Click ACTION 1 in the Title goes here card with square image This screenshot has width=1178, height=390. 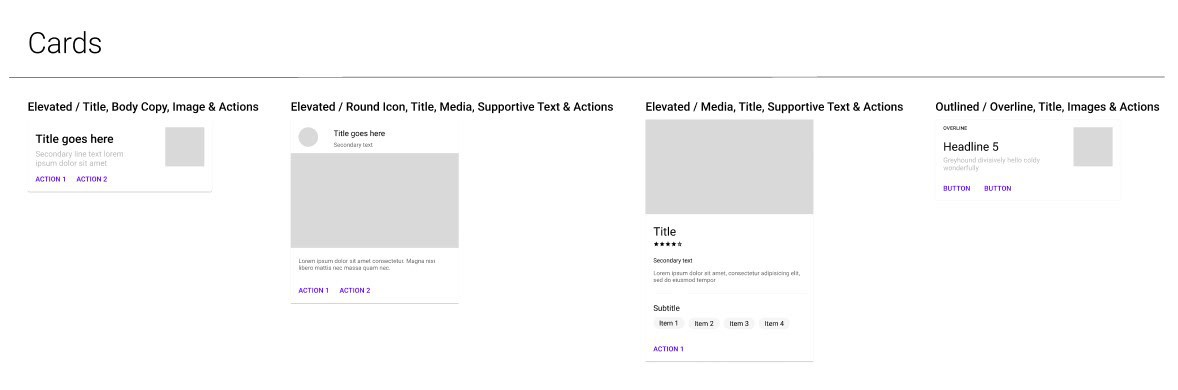(50, 180)
